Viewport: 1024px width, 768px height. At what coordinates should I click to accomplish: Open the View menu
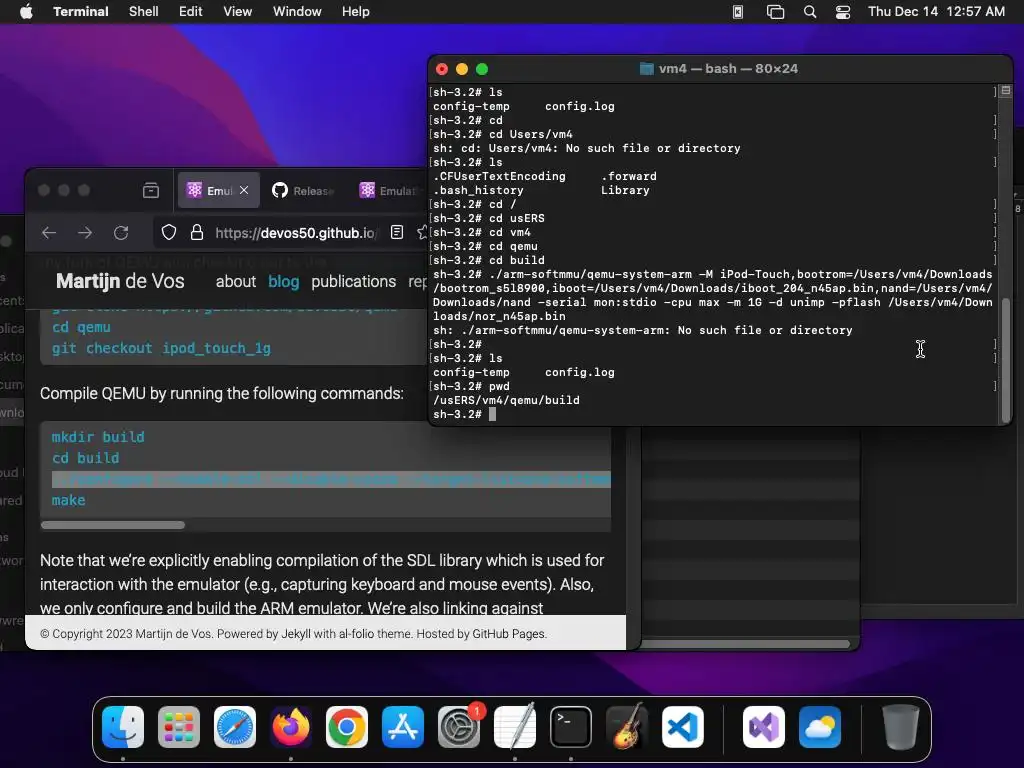click(238, 12)
